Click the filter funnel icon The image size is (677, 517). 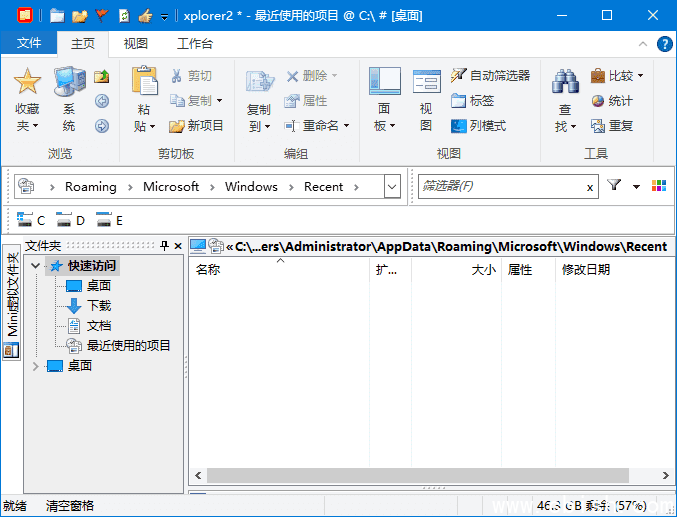pyautogui.click(x=614, y=186)
